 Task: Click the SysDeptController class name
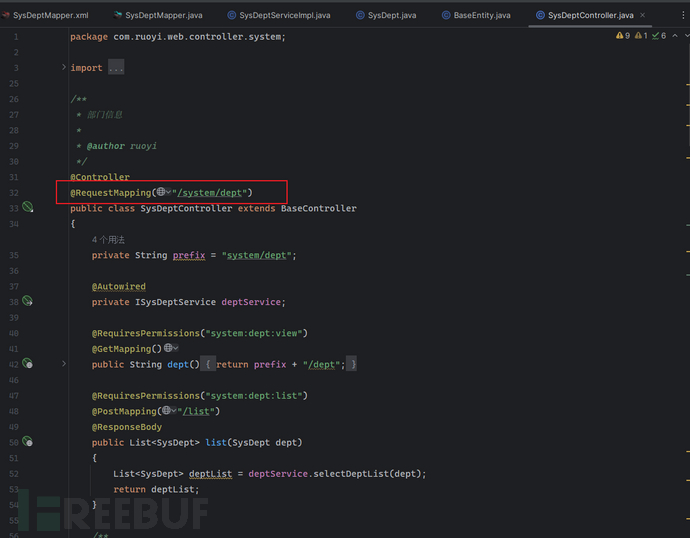(x=186, y=208)
